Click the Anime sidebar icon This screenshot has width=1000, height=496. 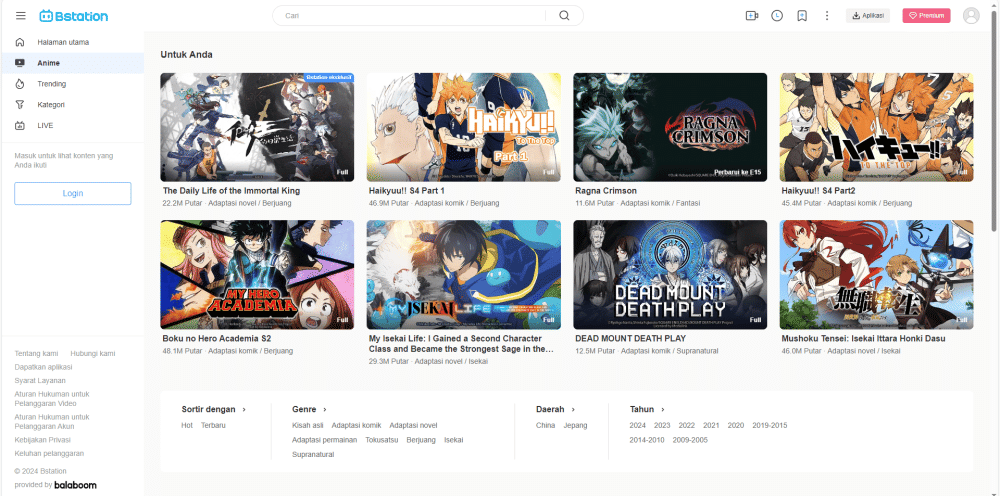[x=20, y=63]
